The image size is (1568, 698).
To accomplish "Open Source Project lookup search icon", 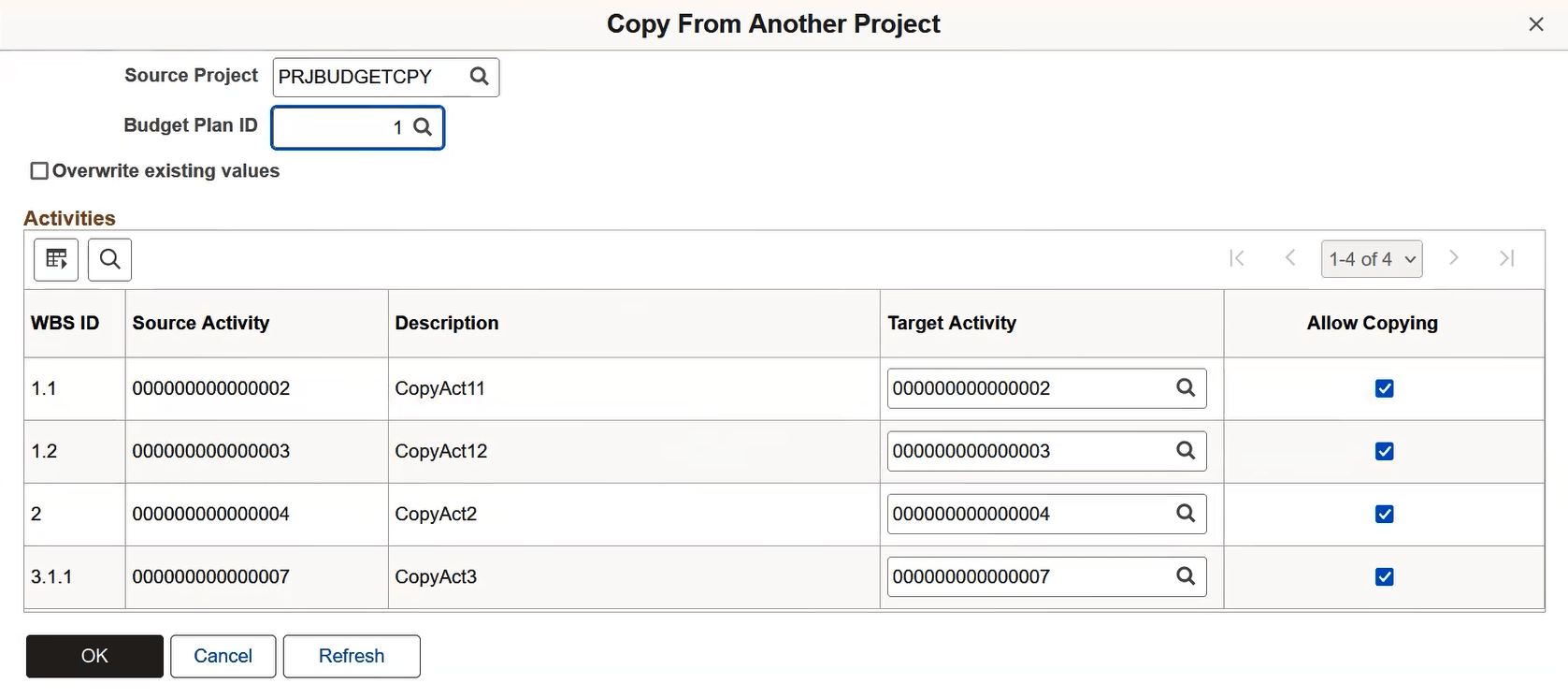I will point(479,77).
